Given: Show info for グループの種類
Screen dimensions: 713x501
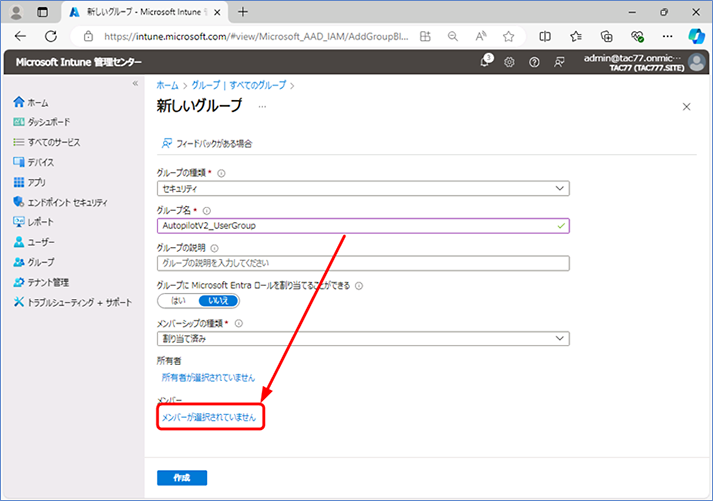Looking at the screenshot, I should tap(221, 173).
